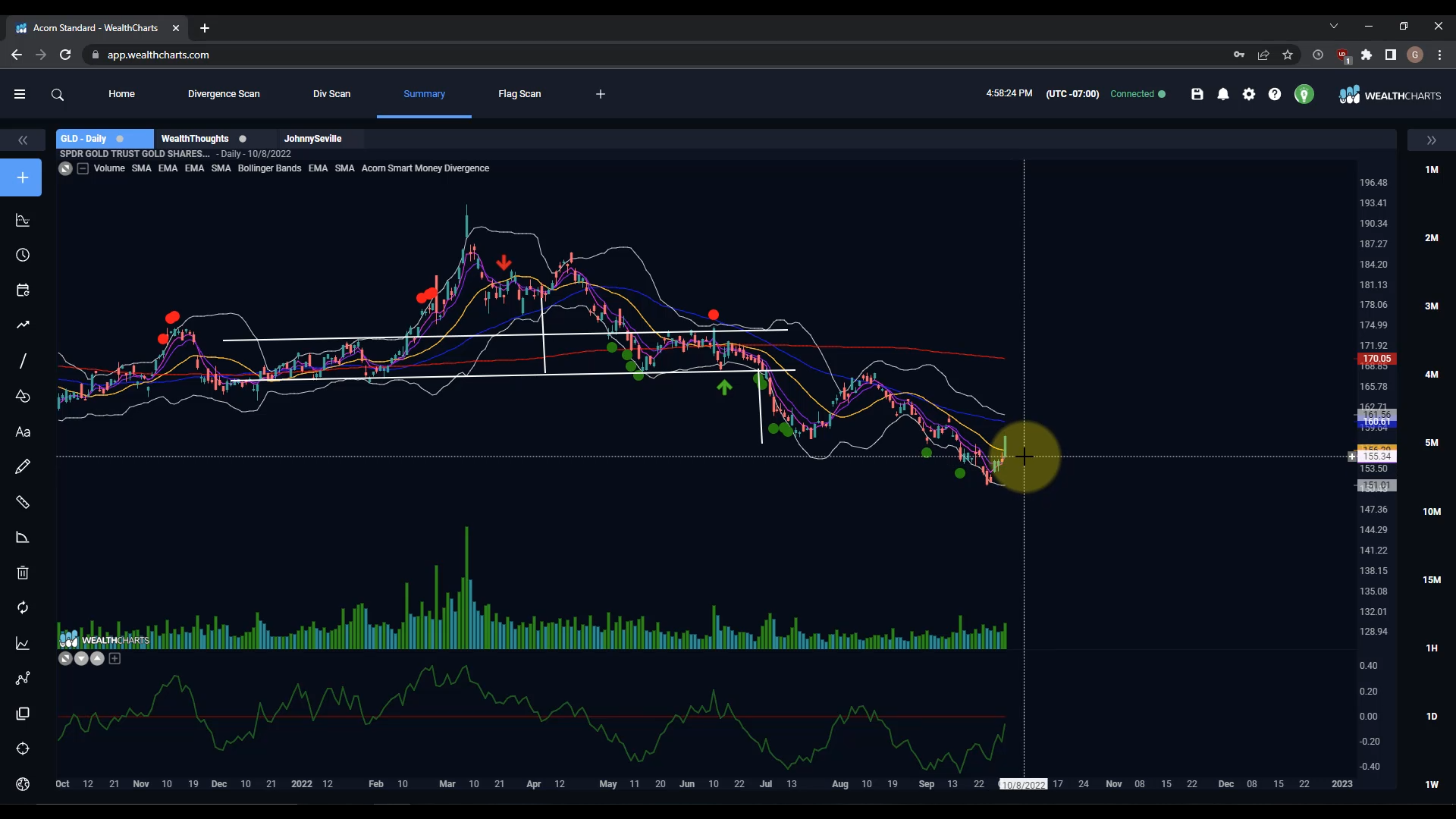Open the settings gear
The width and height of the screenshot is (1456, 819).
[x=1249, y=94]
